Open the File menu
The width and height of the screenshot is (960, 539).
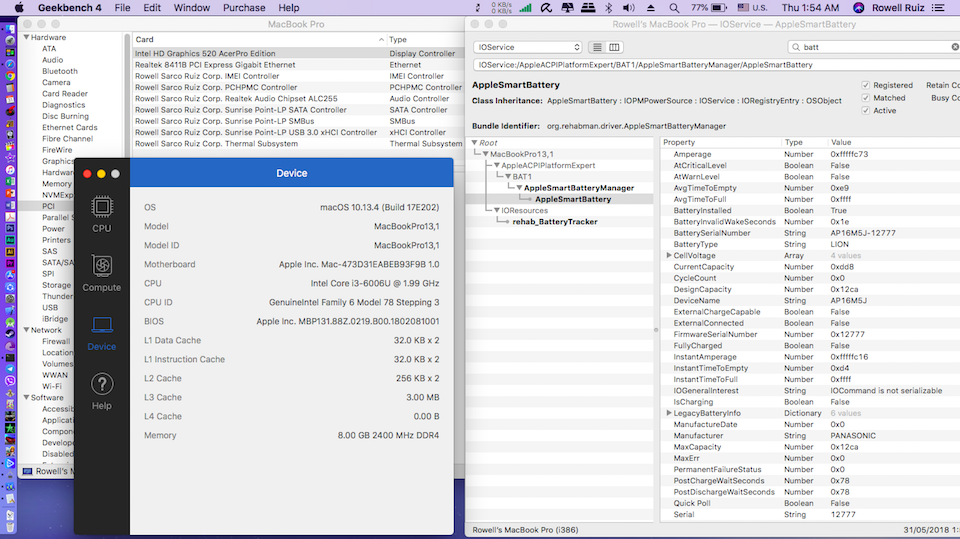click(122, 8)
